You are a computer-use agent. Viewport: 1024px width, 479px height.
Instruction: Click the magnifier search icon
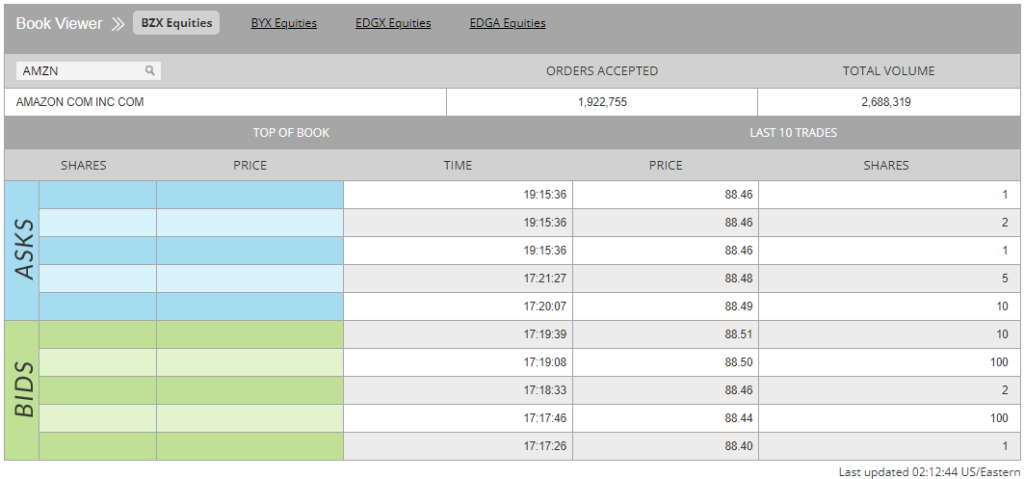(150, 71)
